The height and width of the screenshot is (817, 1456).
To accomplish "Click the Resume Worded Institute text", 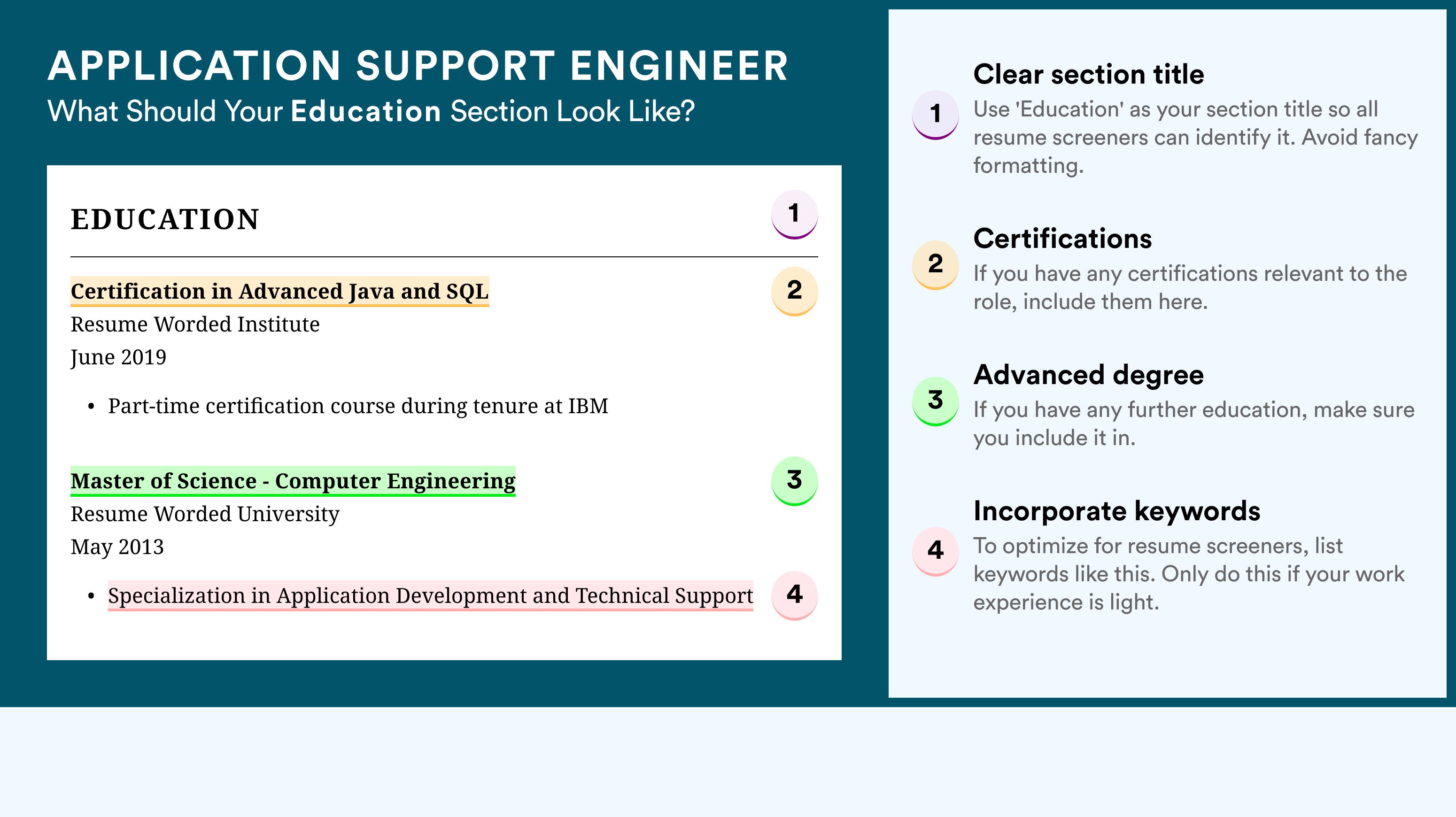I will (x=195, y=324).
